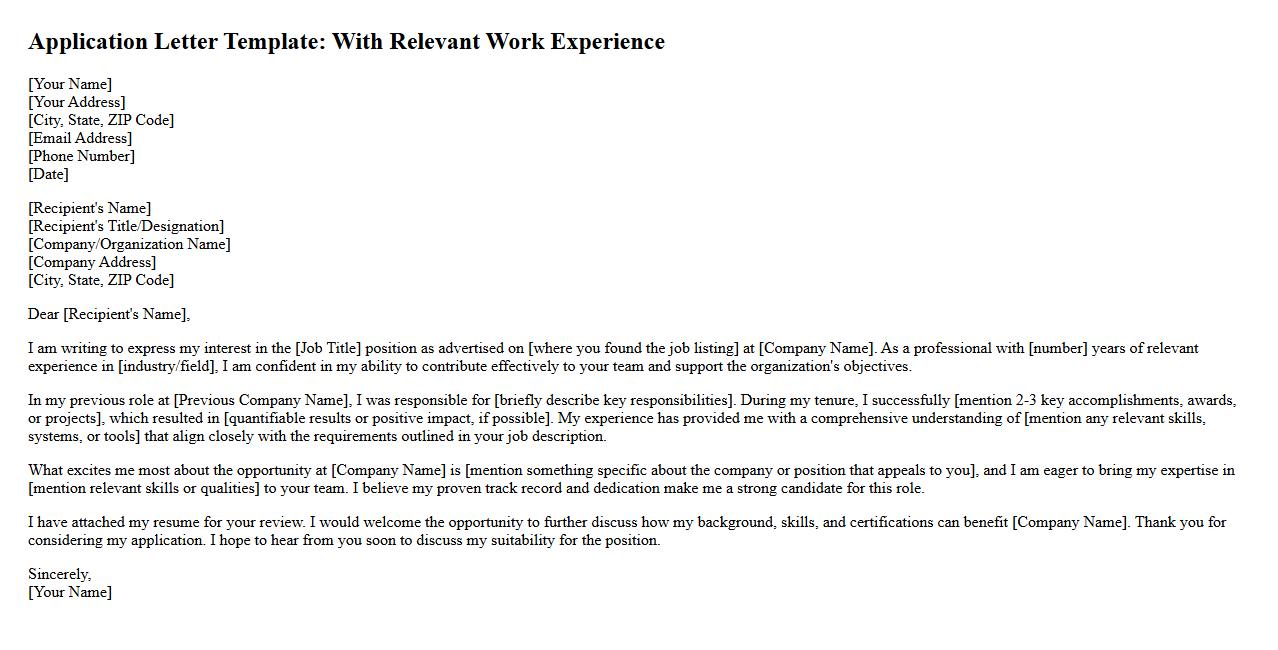Click the [where you found the job listing] placeholder
Screen dimensions: 1278x650
pyautogui.click(x=633, y=348)
